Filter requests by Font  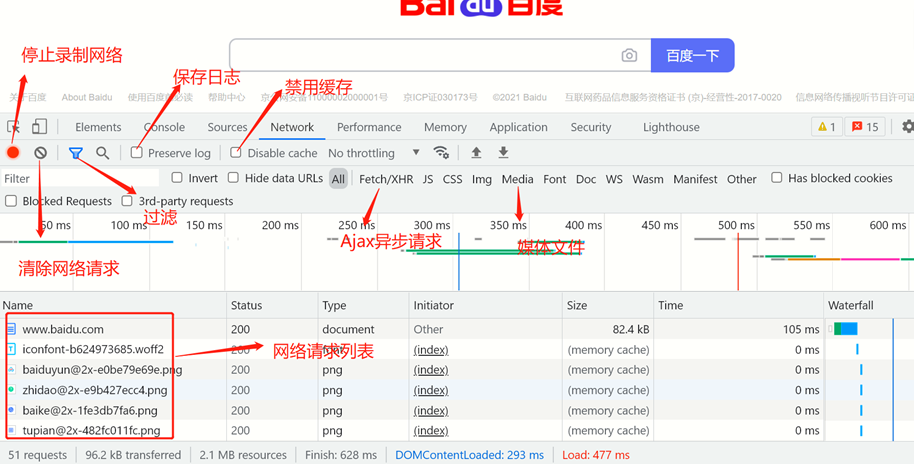coord(554,179)
